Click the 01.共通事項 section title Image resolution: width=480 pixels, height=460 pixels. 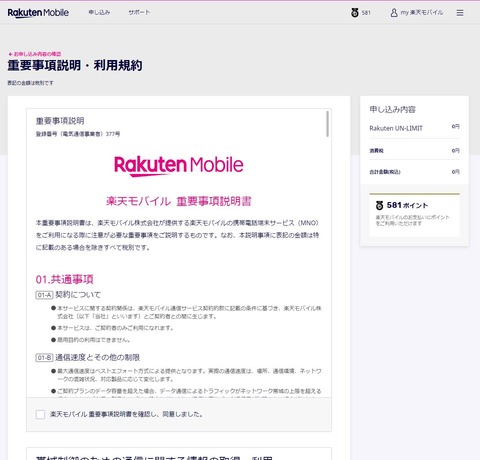tap(65, 279)
